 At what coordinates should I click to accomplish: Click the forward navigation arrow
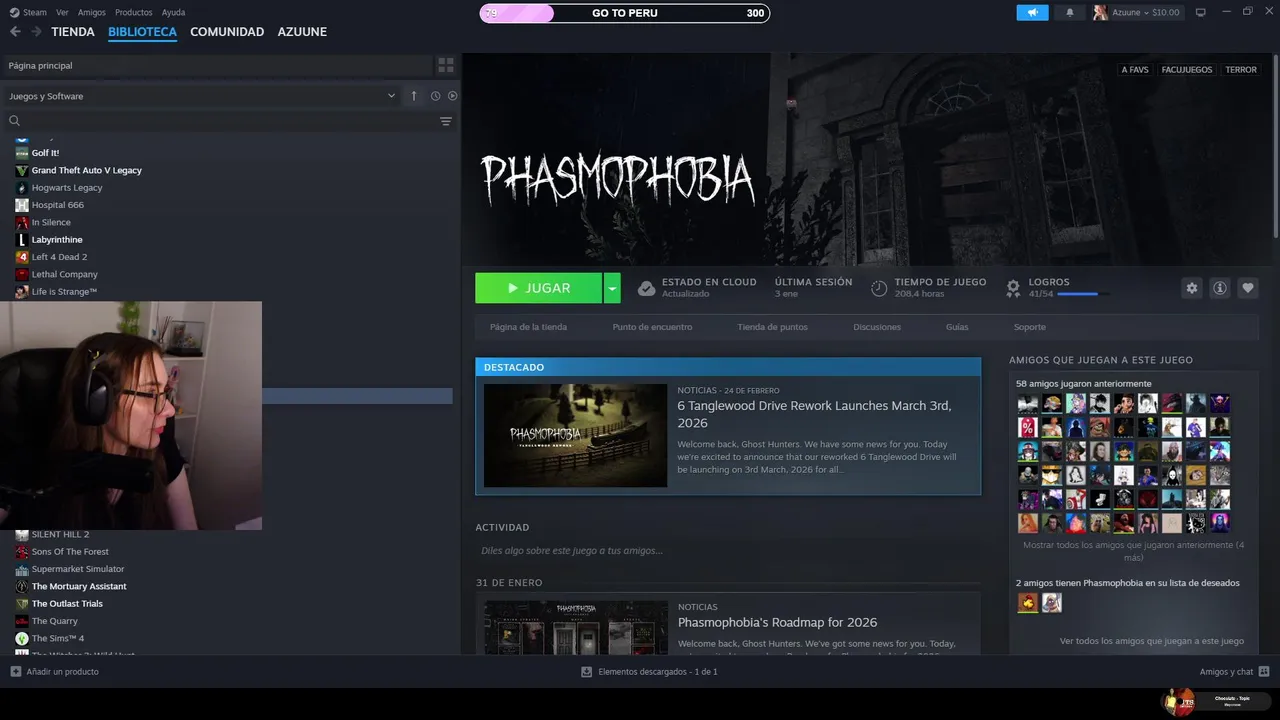pyautogui.click(x=36, y=32)
